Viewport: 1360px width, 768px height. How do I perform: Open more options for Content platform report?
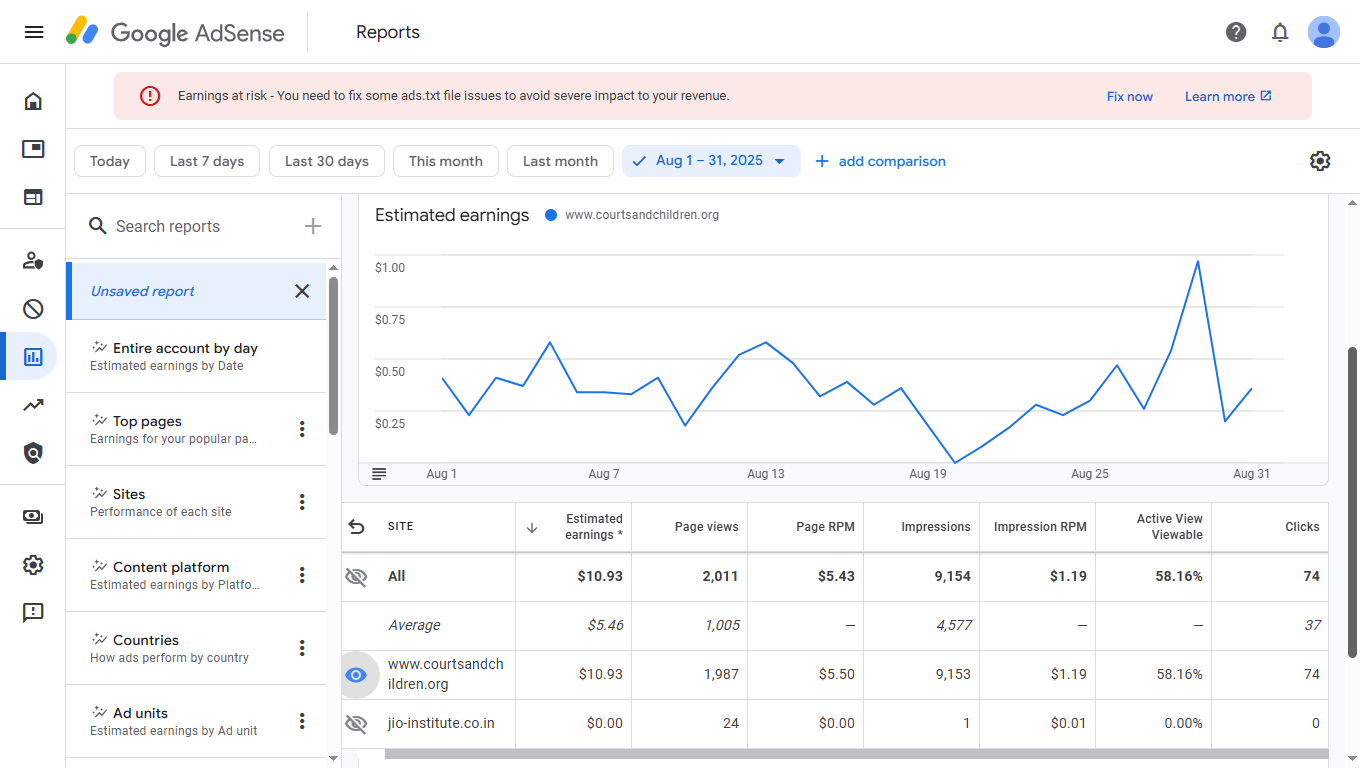click(x=302, y=575)
